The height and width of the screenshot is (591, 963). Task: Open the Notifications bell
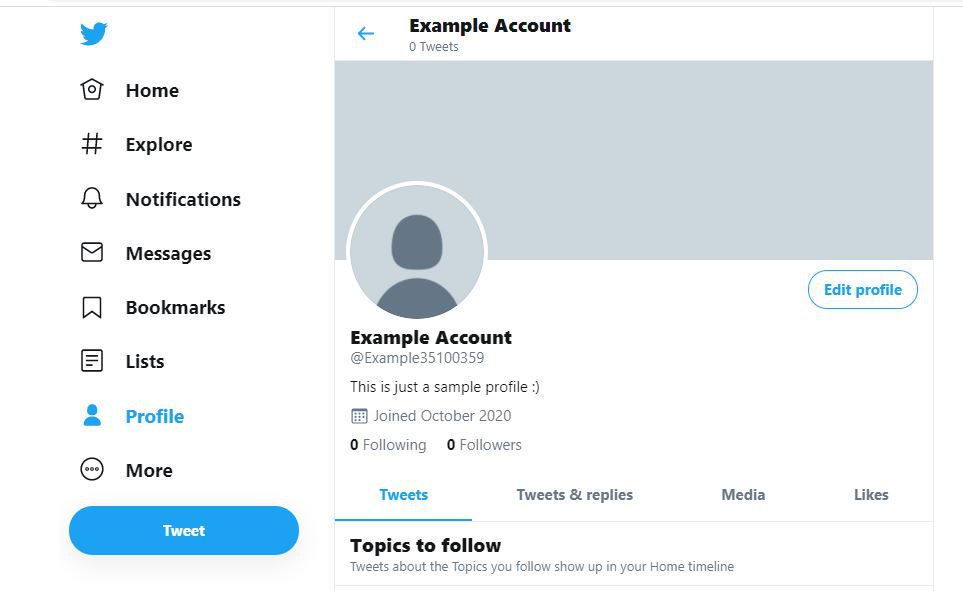point(92,198)
